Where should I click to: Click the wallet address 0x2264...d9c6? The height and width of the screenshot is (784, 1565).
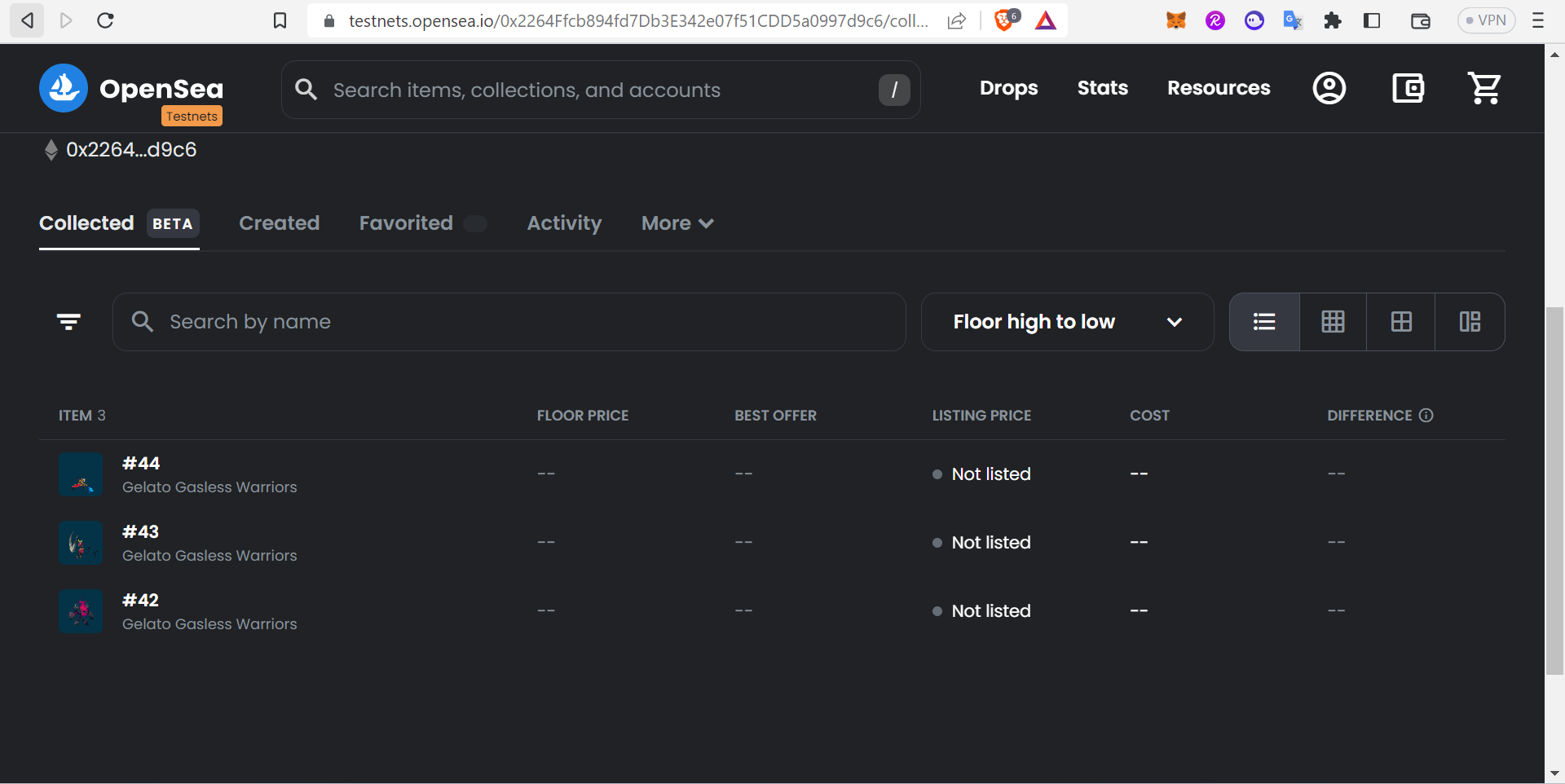click(x=131, y=149)
